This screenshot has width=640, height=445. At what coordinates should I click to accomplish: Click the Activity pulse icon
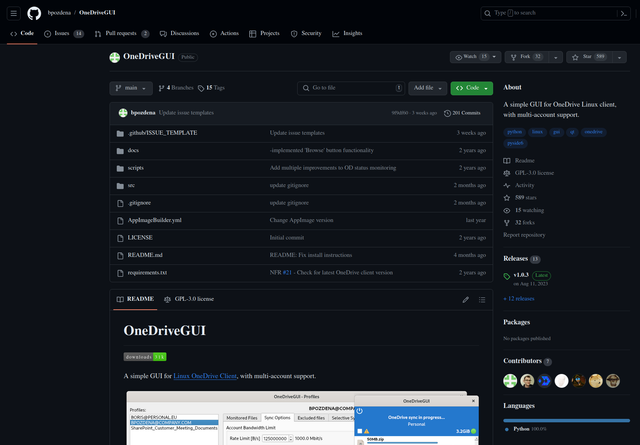507,185
